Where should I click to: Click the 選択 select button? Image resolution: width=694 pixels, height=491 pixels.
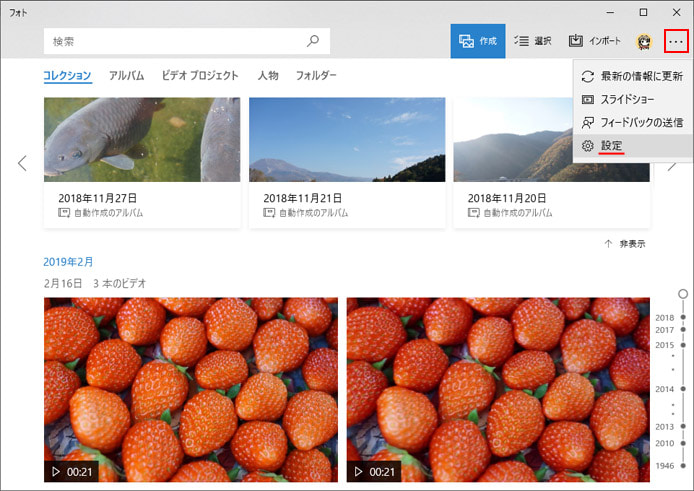[x=532, y=41]
